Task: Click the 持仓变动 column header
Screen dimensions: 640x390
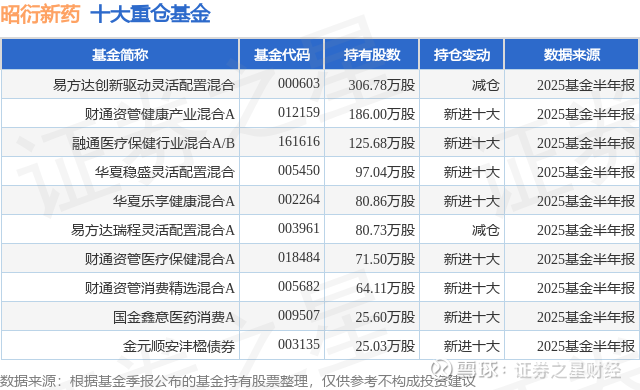Action: coord(462,55)
